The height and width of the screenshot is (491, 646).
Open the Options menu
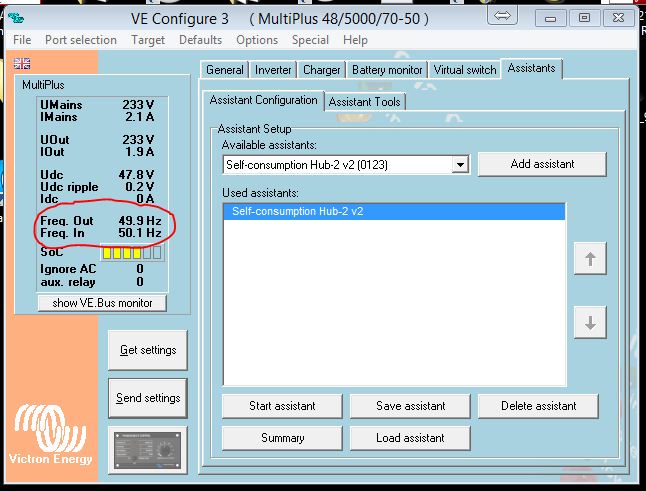point(257,40)
